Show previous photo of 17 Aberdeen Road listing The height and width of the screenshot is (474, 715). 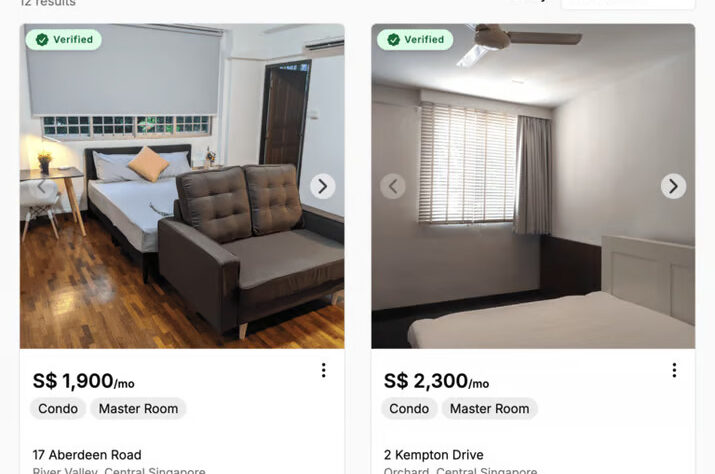pyautogui.click(x=41, y=186)
